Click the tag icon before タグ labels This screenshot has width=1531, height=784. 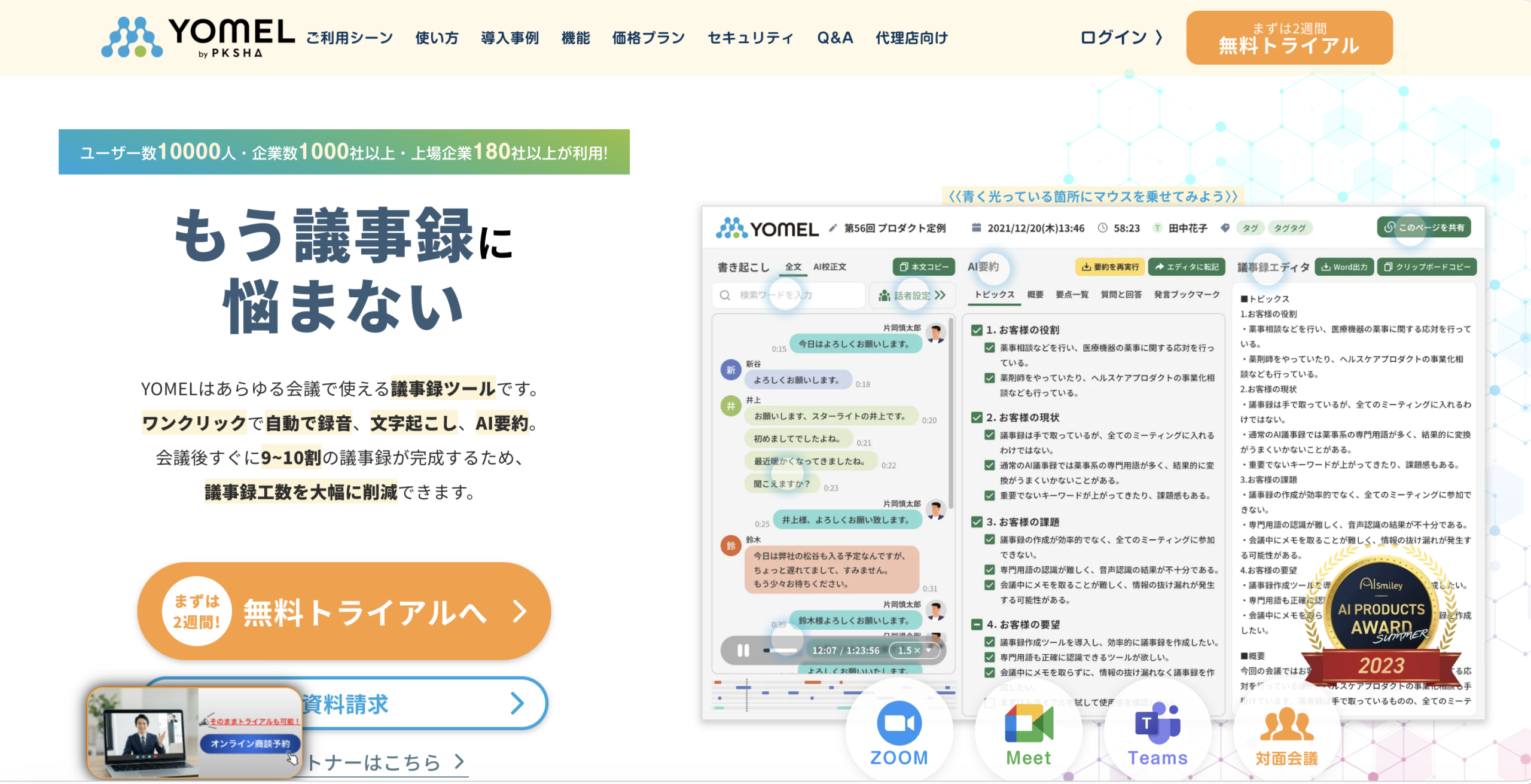[1225, 228]
